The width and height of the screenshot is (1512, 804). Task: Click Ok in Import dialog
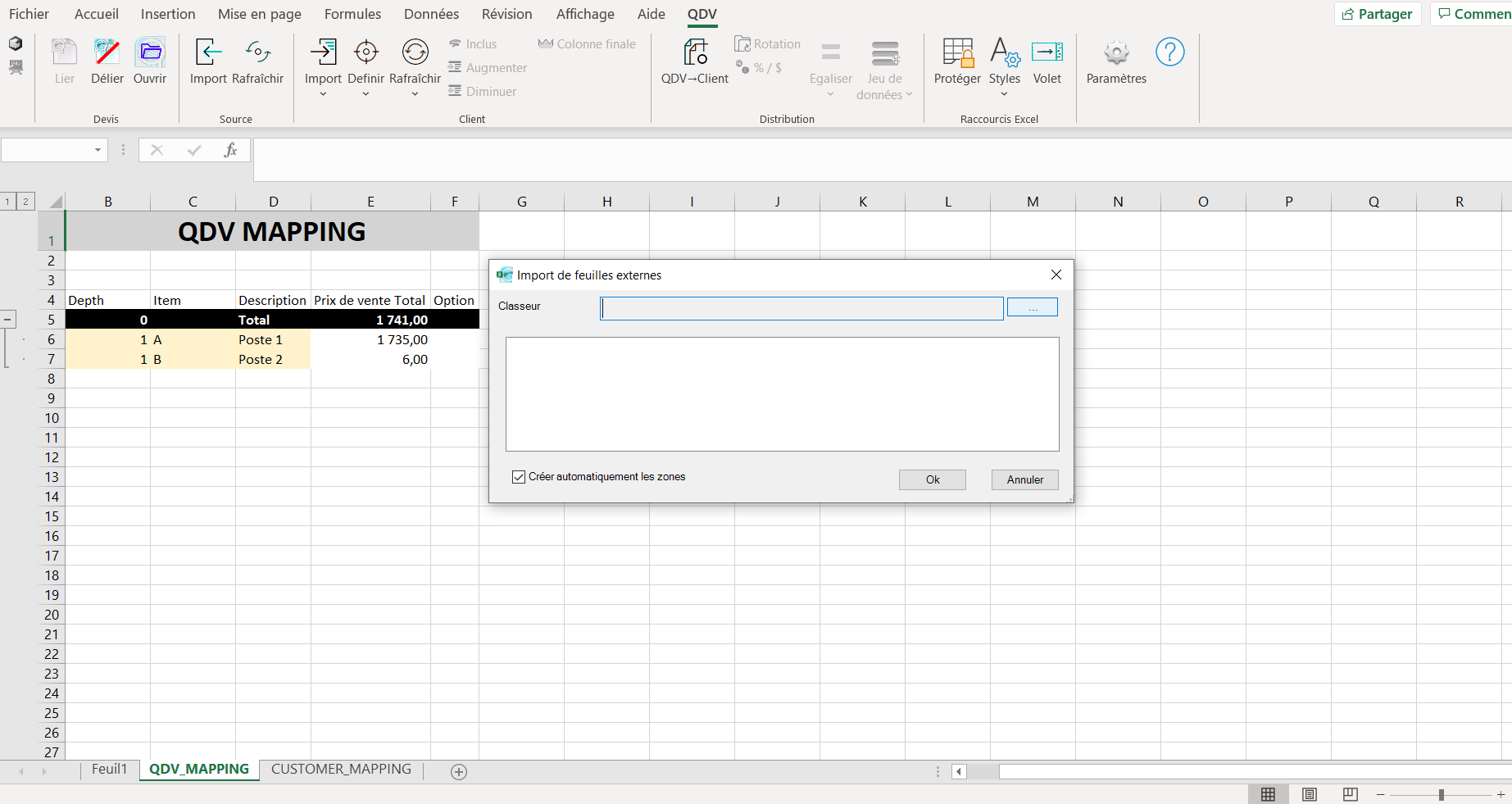[x=933, y=479]
